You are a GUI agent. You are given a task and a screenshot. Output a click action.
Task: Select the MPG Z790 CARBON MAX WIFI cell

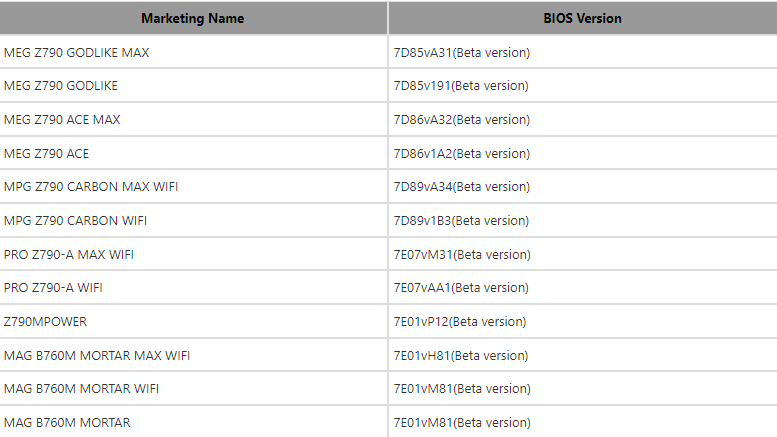tap(193, 187)
